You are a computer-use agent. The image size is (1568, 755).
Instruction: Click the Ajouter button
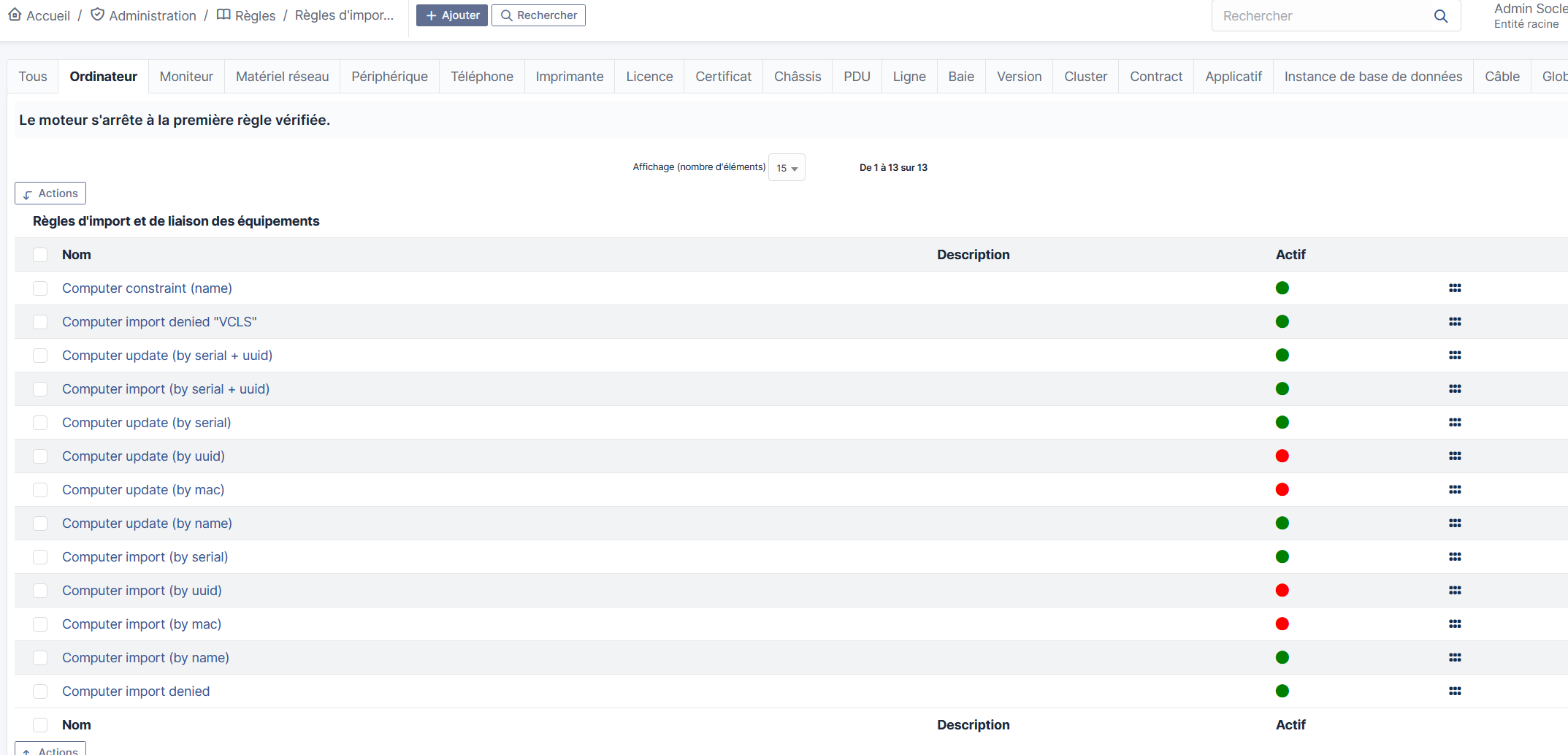click(x=452, y=15)
